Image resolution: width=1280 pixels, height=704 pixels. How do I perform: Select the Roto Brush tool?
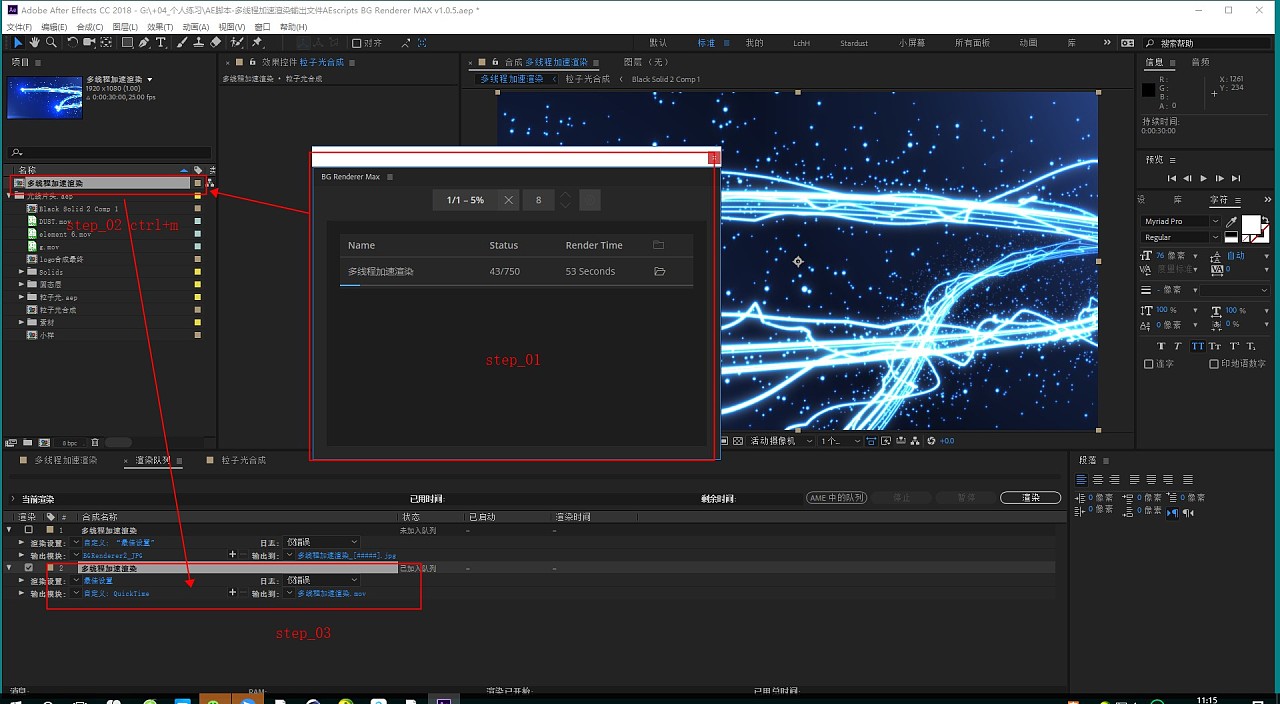click(x=236, y=42)
